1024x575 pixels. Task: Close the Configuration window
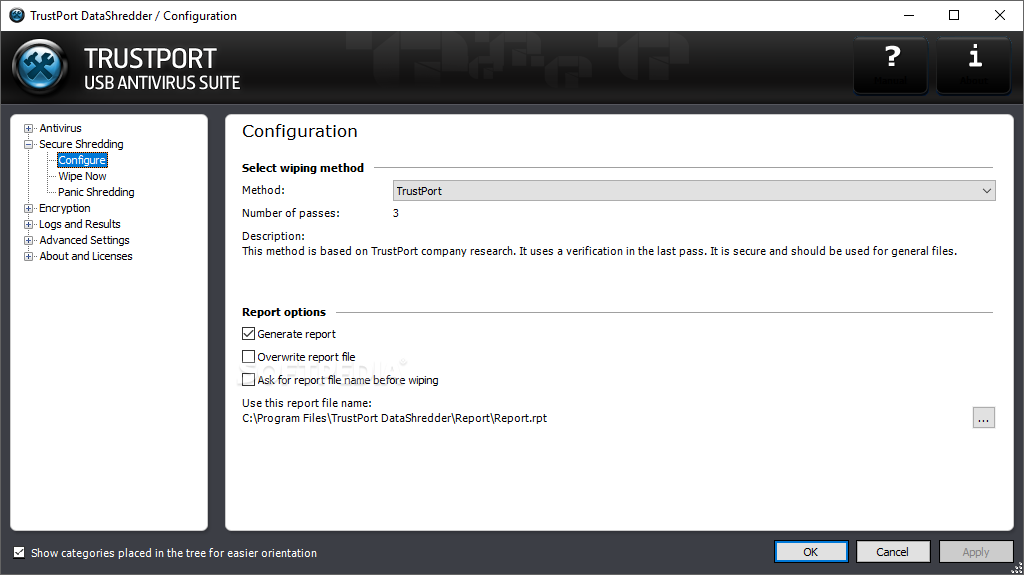click(1000, 15)
